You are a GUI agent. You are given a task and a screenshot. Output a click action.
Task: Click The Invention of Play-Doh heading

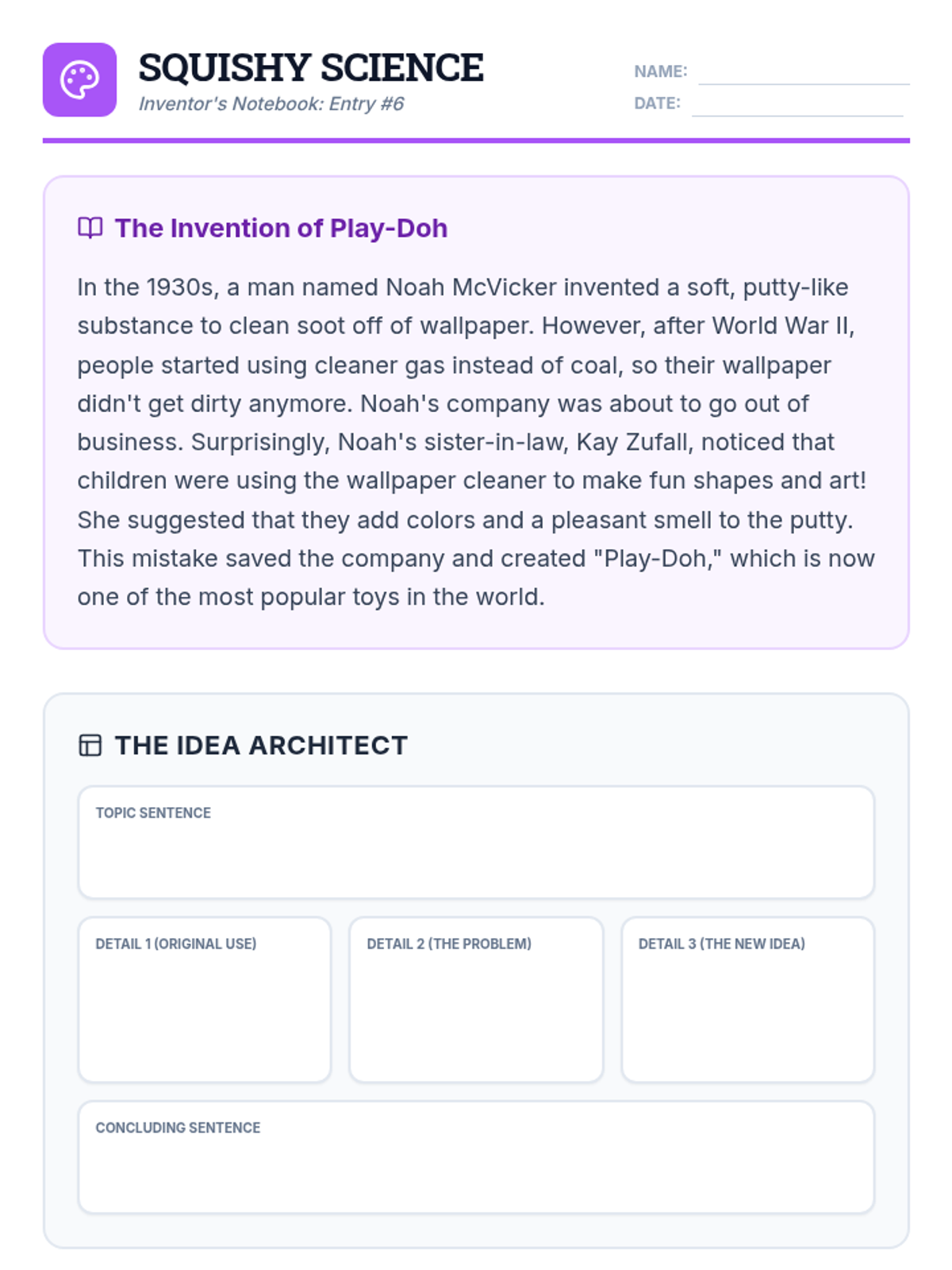pos(281,229)
